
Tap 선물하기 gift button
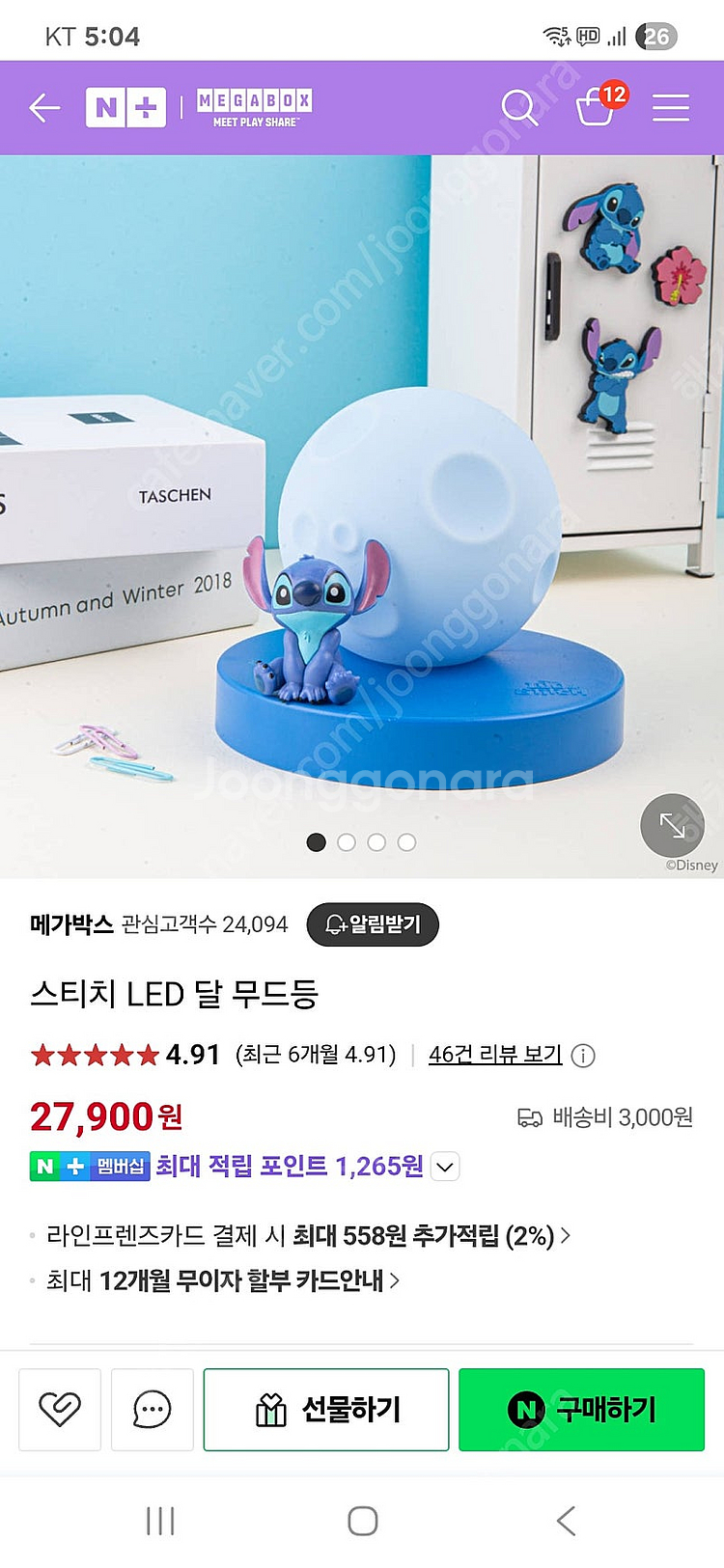pos(326,1410)
